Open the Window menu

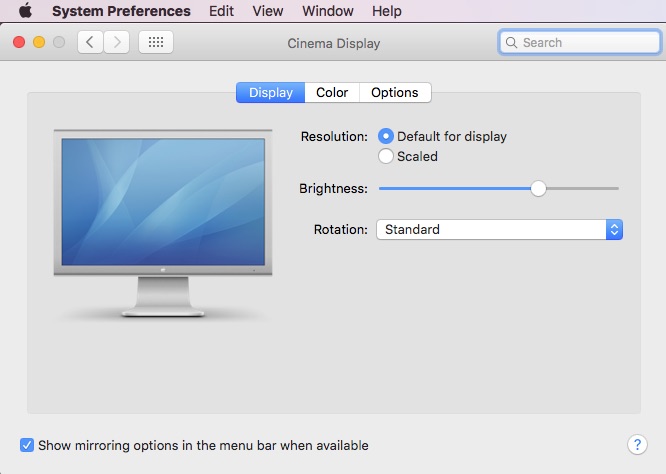tap(327, 11)
